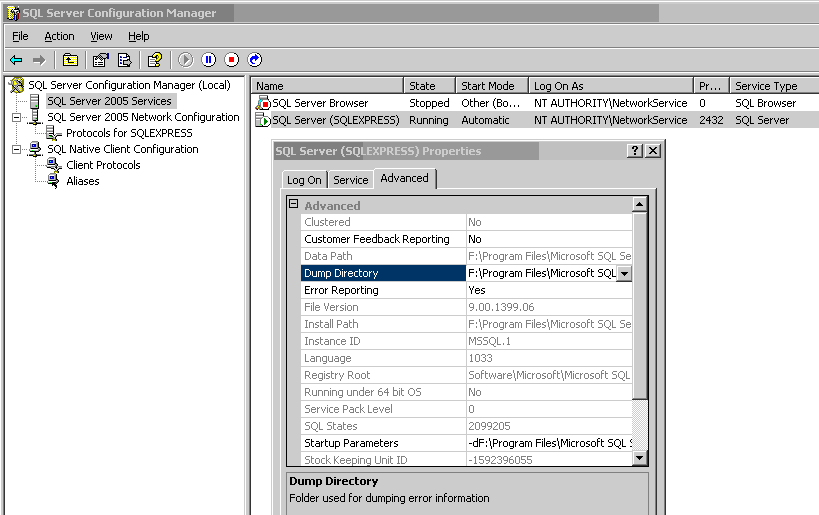Click the Aliases tree icon

(53, 181)
